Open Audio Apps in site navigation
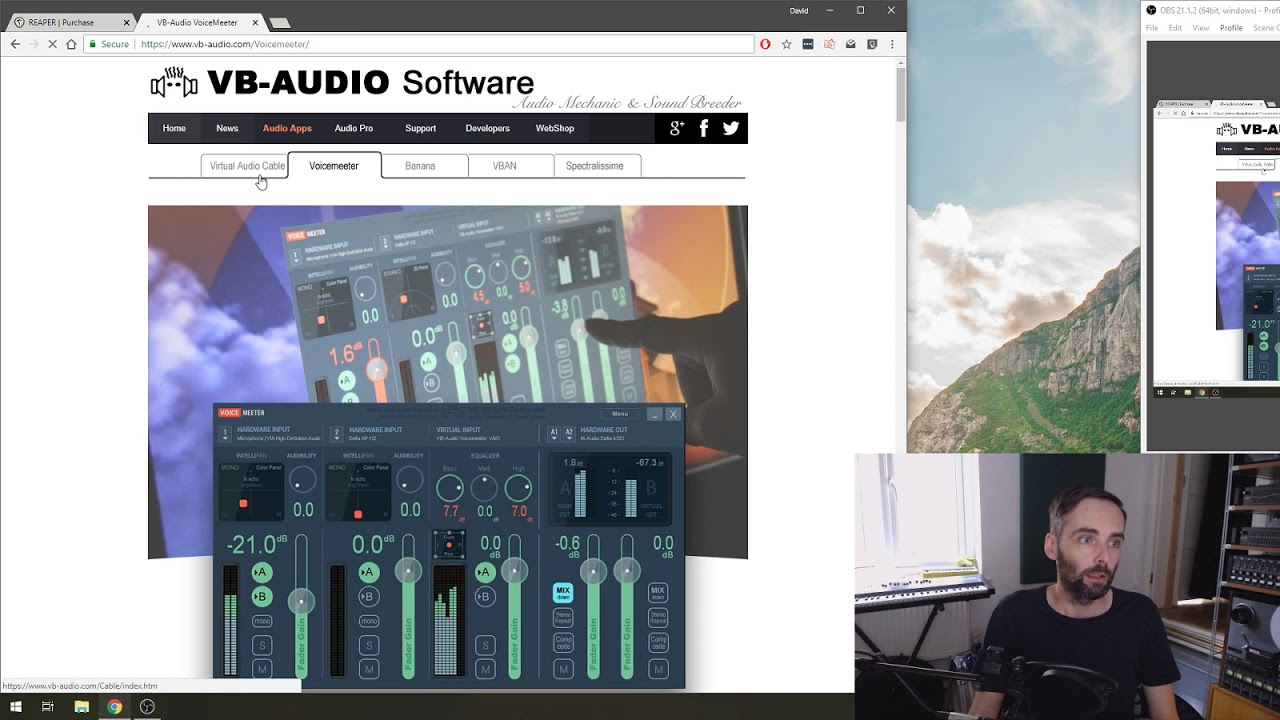Image resolution: width=1280 pixels, height=720 pixels. (x=287, y=128)
